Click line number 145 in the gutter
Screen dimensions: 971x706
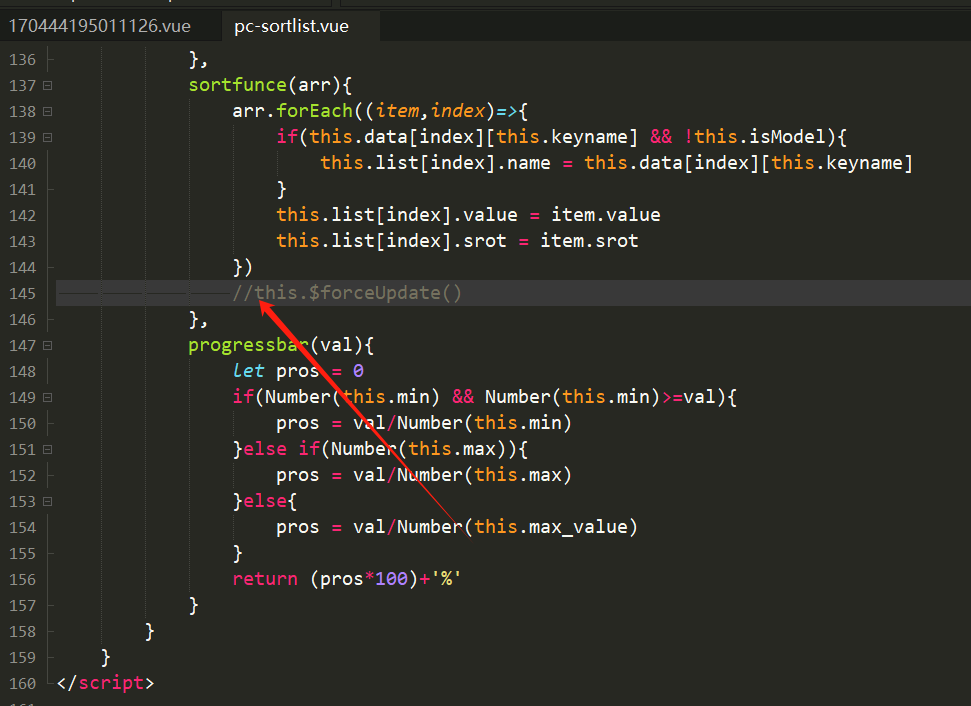pyautogui.click(x=22, y=294)
